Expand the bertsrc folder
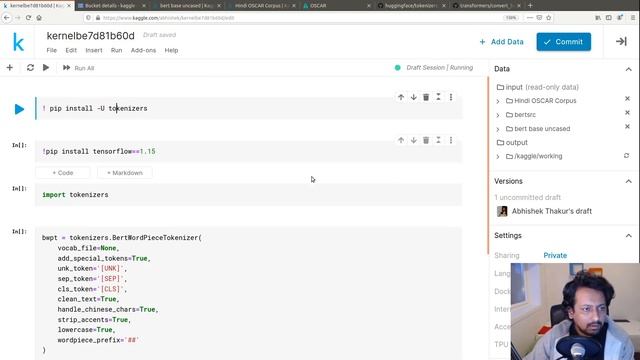Viewport: 640px width, 360px height. [498, 116]
